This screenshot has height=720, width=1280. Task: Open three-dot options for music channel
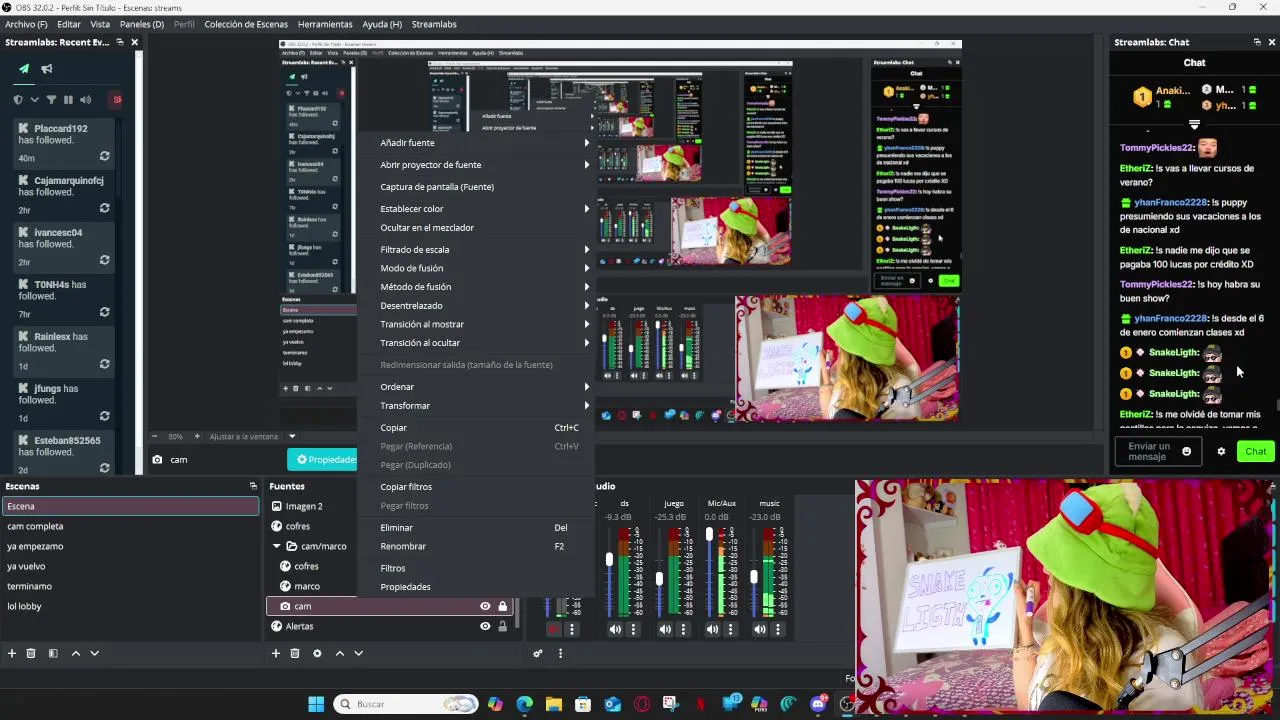pyautogui.click(x=777, y=629)
